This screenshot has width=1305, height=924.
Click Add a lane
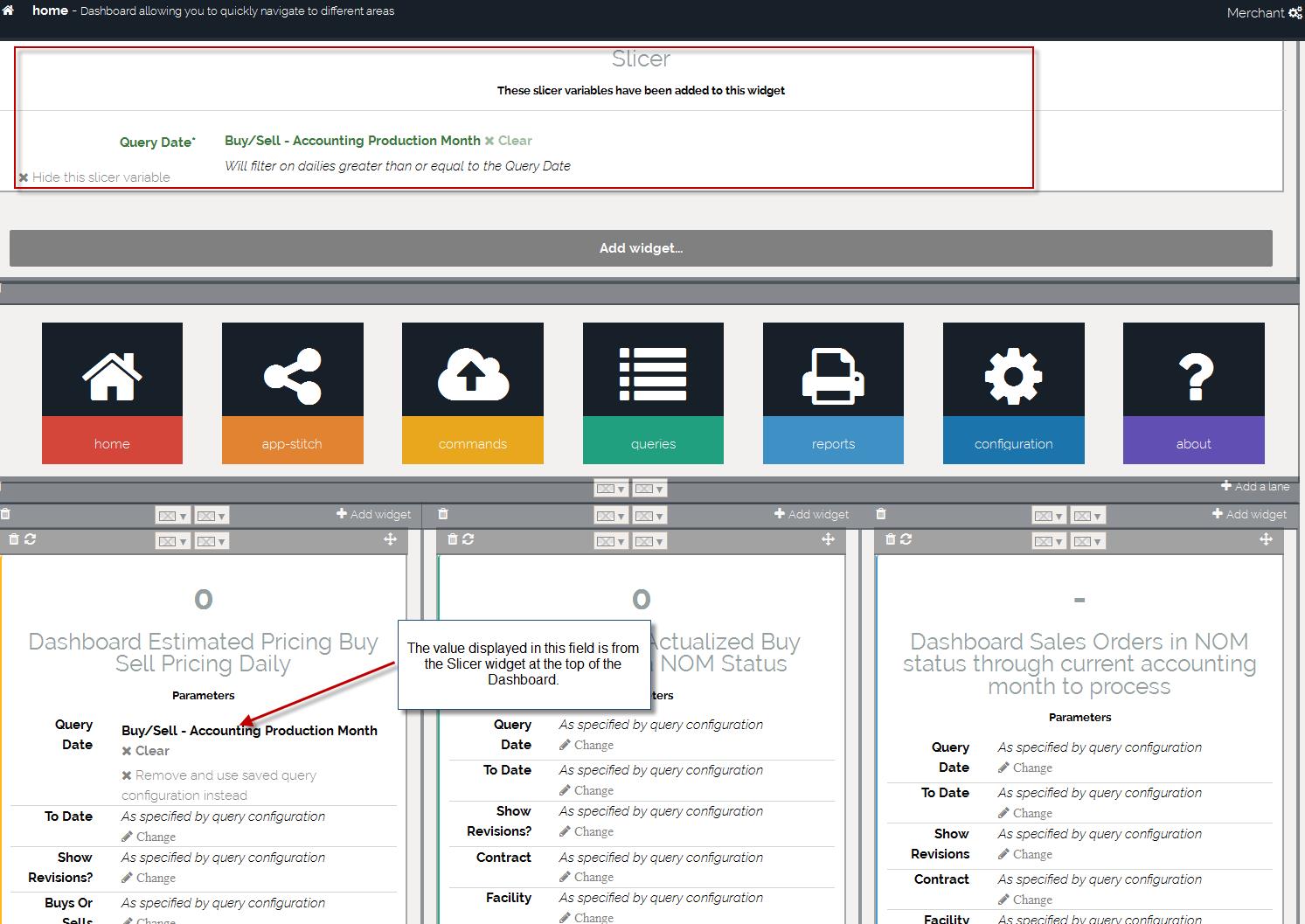click(x=1255, y=486)
